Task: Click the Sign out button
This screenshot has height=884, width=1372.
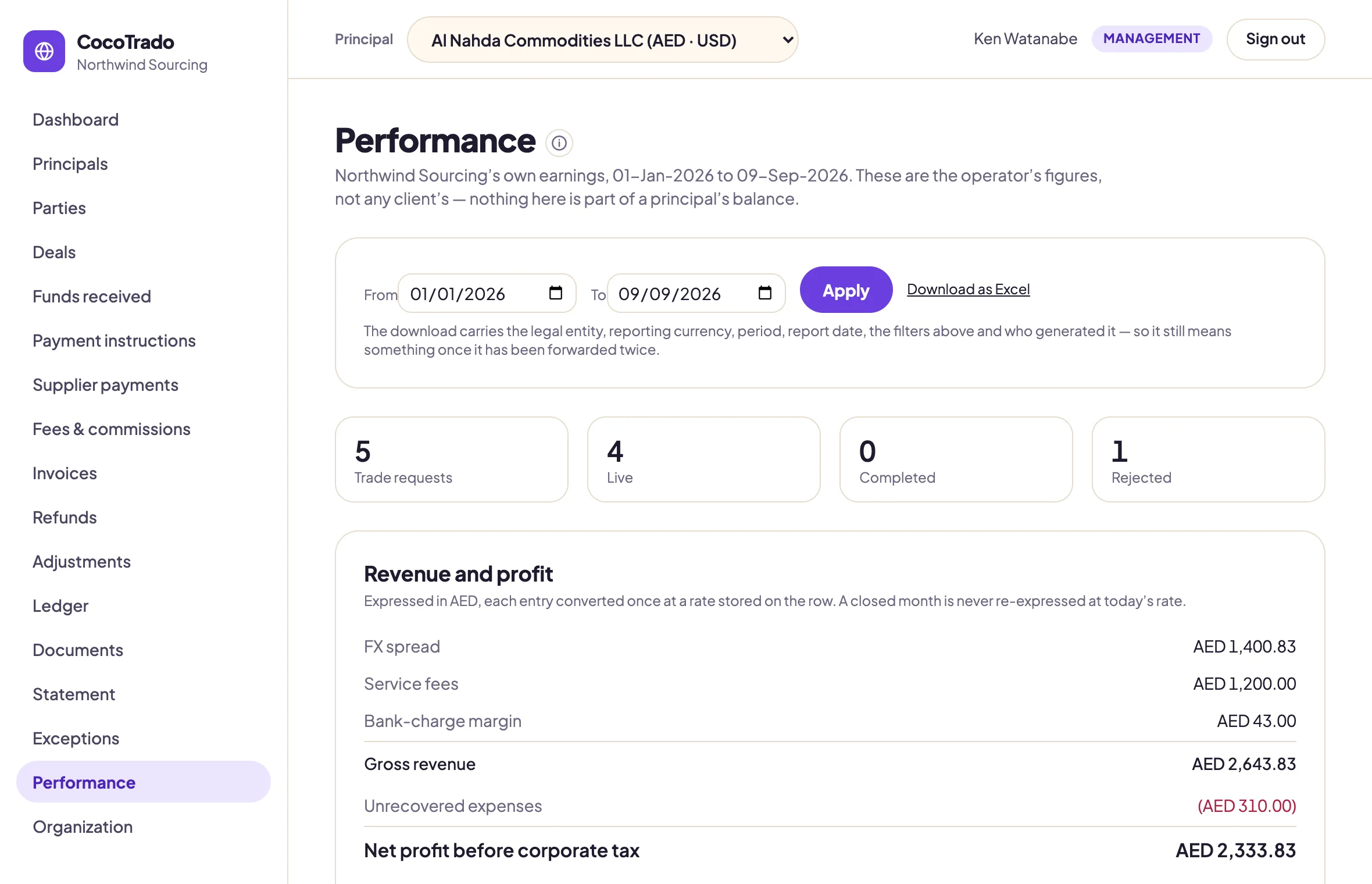Action: tap(1275, 39)
